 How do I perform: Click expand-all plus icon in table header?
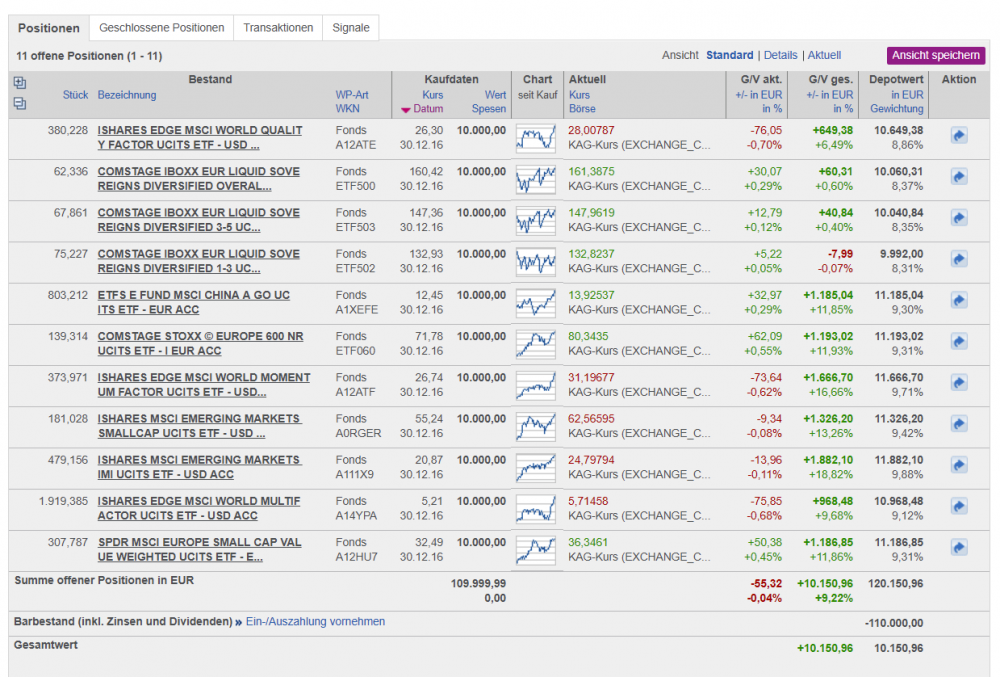(20, 83)
